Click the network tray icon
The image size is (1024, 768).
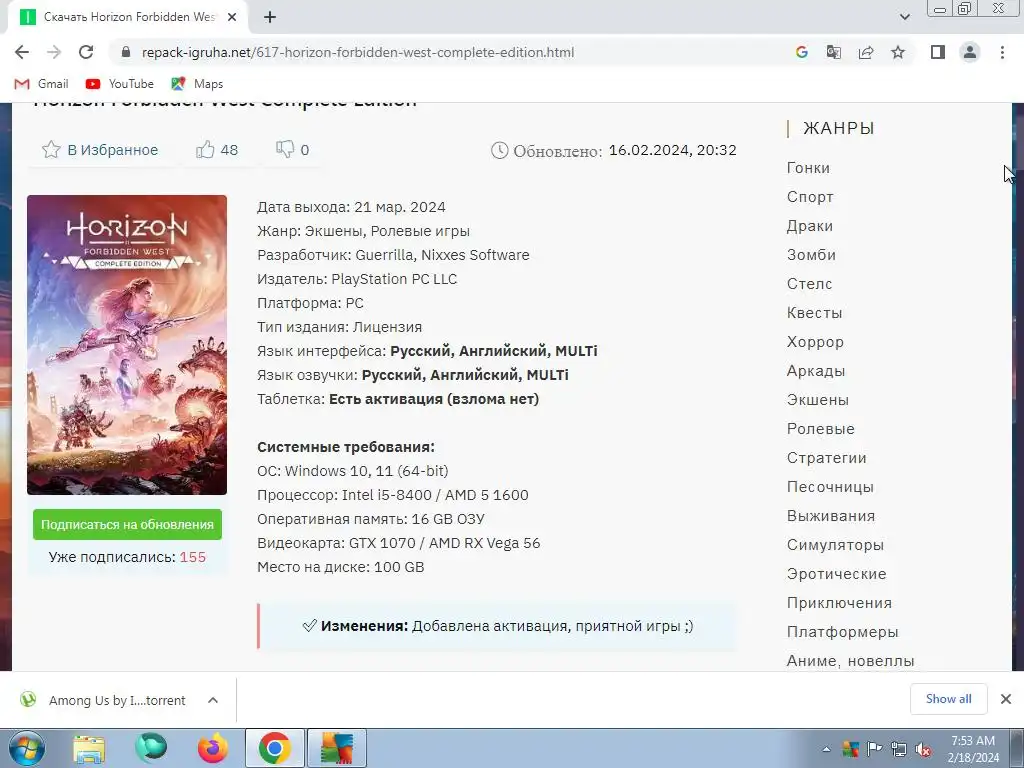tap(899, 750)
